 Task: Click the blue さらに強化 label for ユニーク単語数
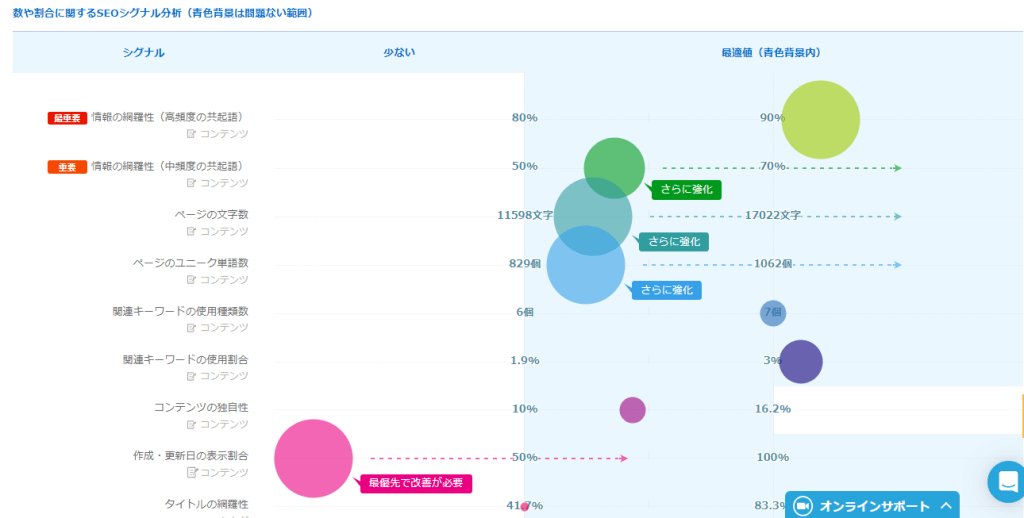(x=666, y=290)
